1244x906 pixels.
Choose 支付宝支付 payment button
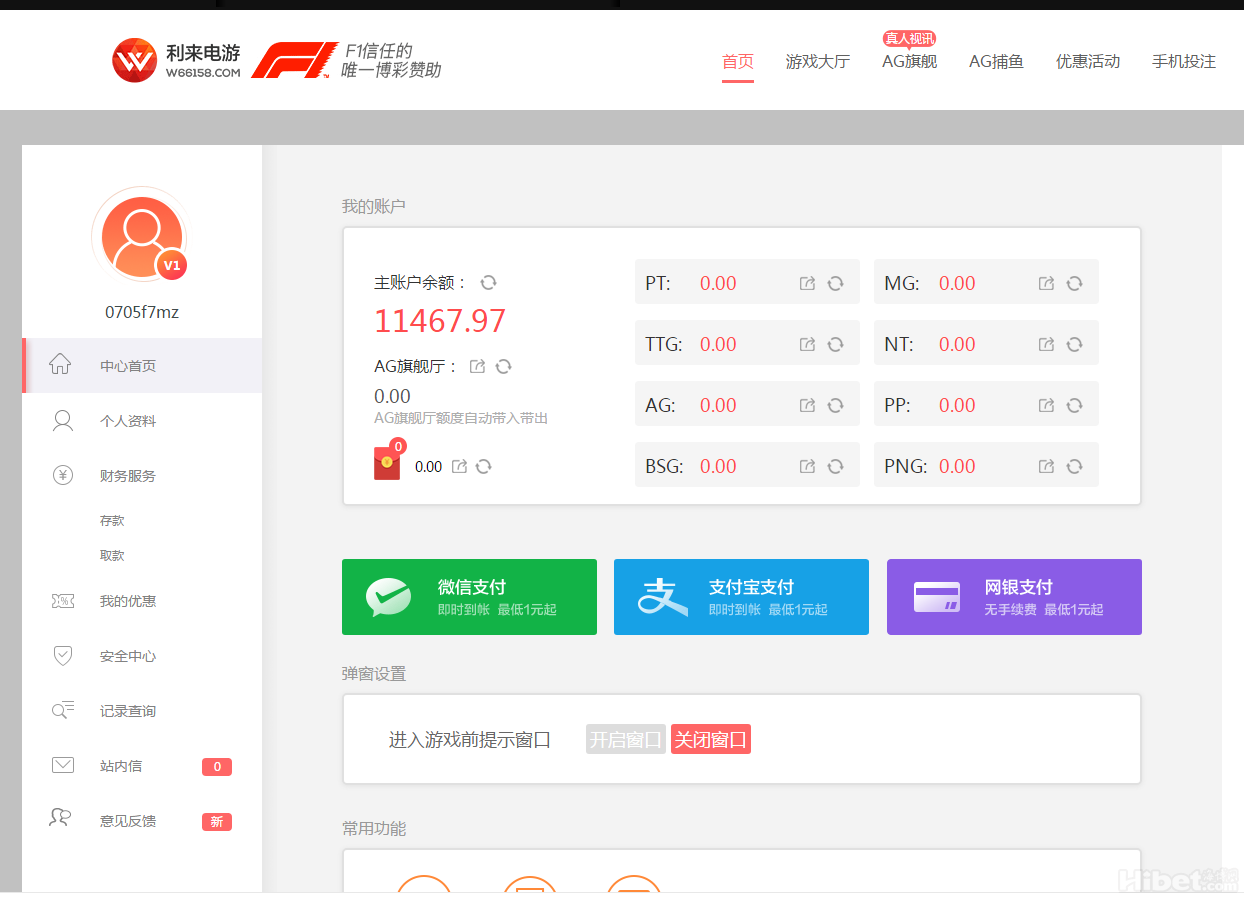click(x=741, y=597)
